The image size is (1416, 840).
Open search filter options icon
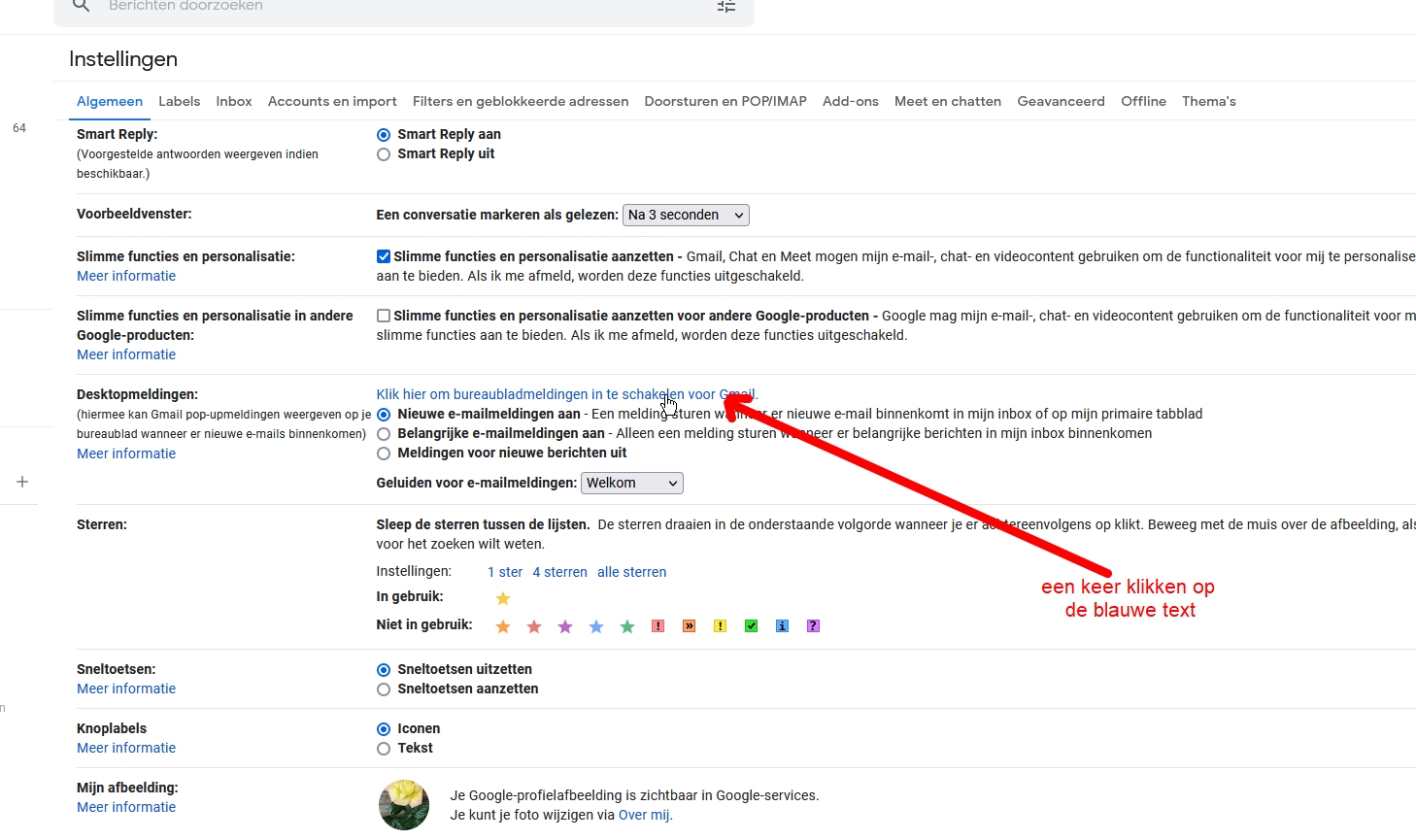tap(726, 7)
